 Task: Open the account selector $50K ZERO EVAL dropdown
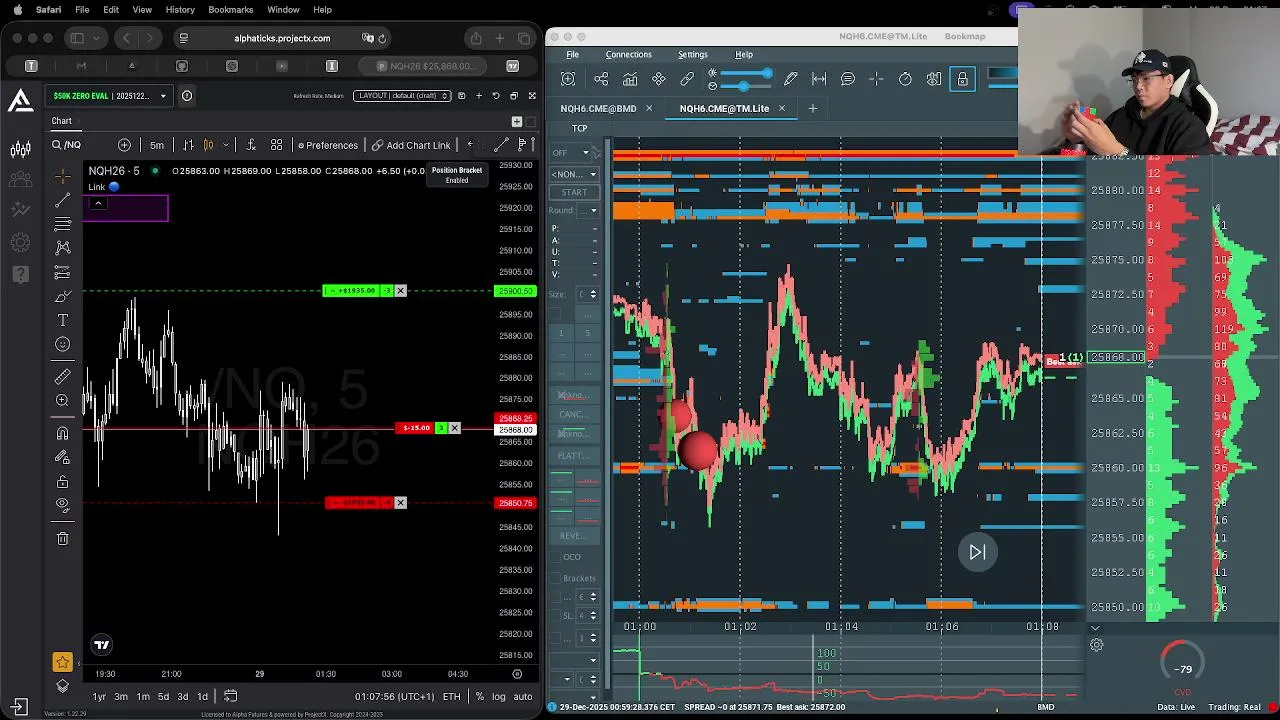click(110, 96)
